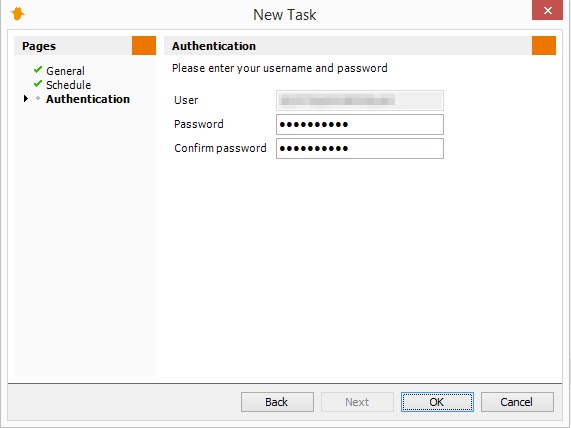Cancel the New Task dialog
This screenshot has height=428, width=571.
coord(517,402)
